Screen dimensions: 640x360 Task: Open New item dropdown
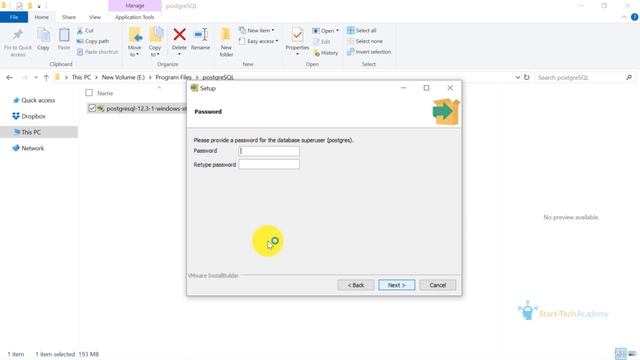pos(257,31)
